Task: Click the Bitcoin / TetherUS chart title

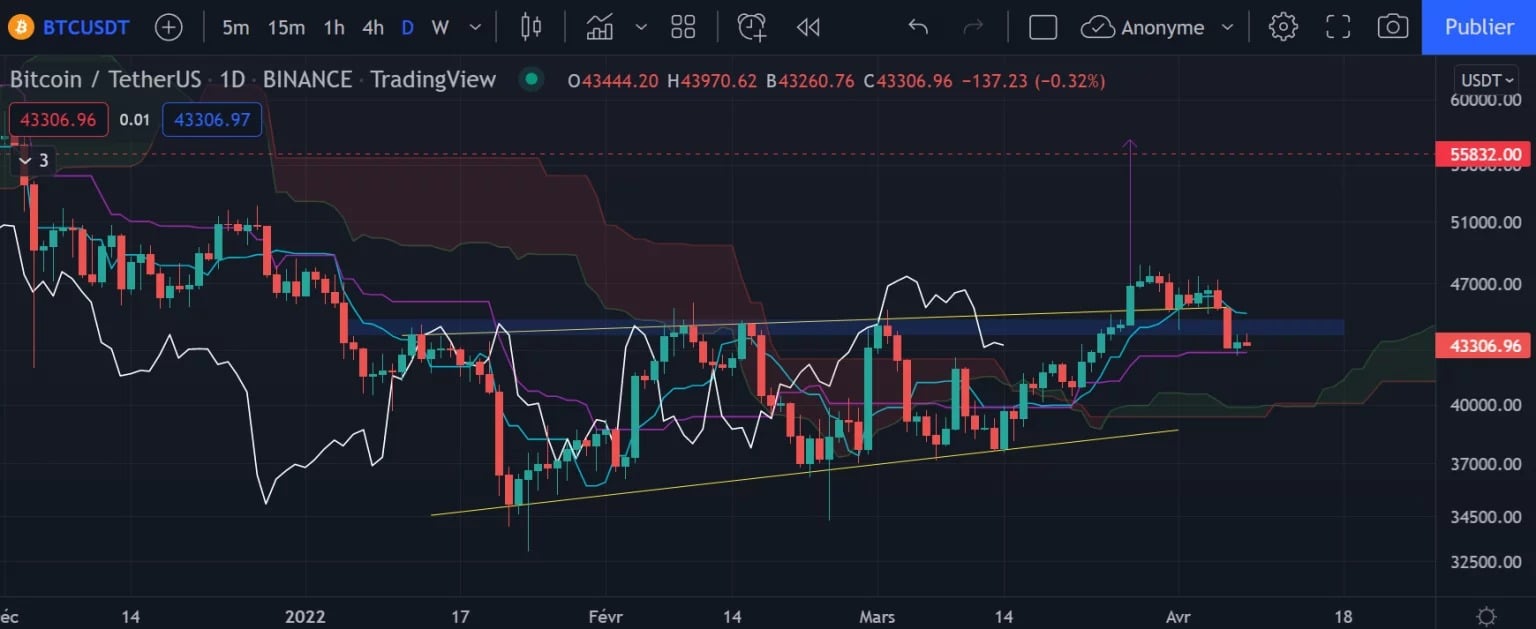Action: coord(106,80)
